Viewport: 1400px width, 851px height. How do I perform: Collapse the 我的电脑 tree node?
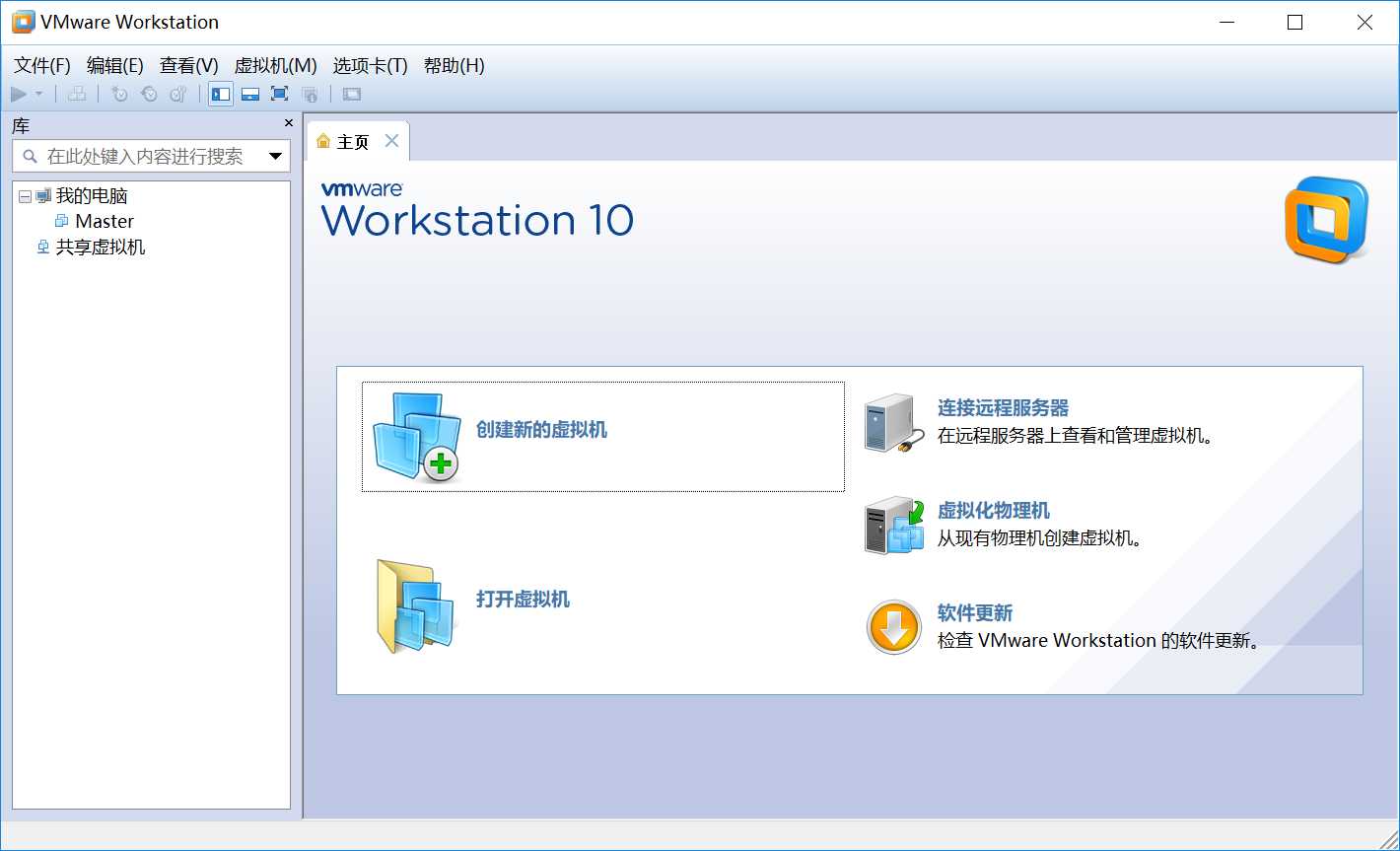[x=25, y=196]
